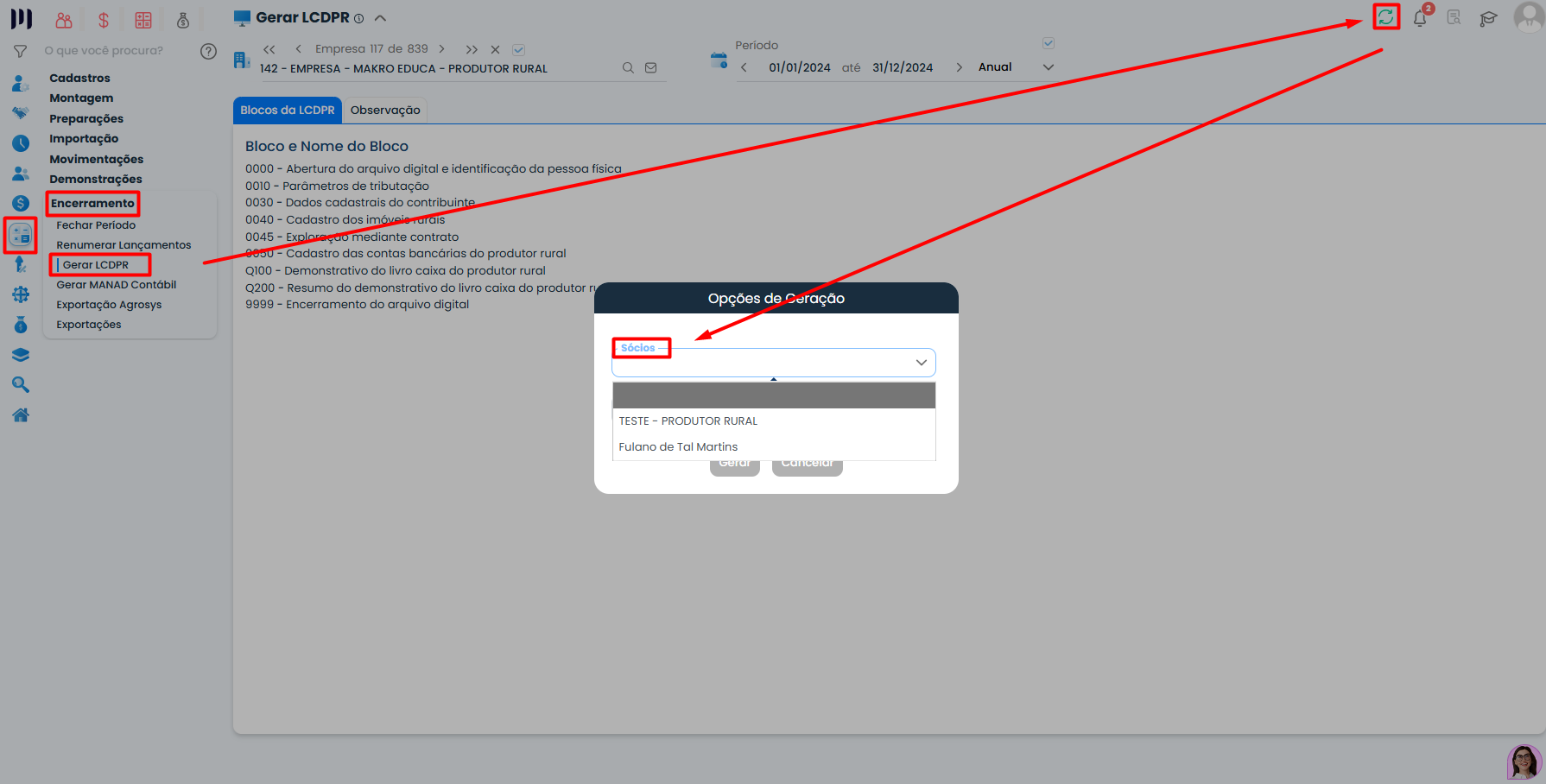
Task: Select the clock sidebar icon
Action: (21, 143)
